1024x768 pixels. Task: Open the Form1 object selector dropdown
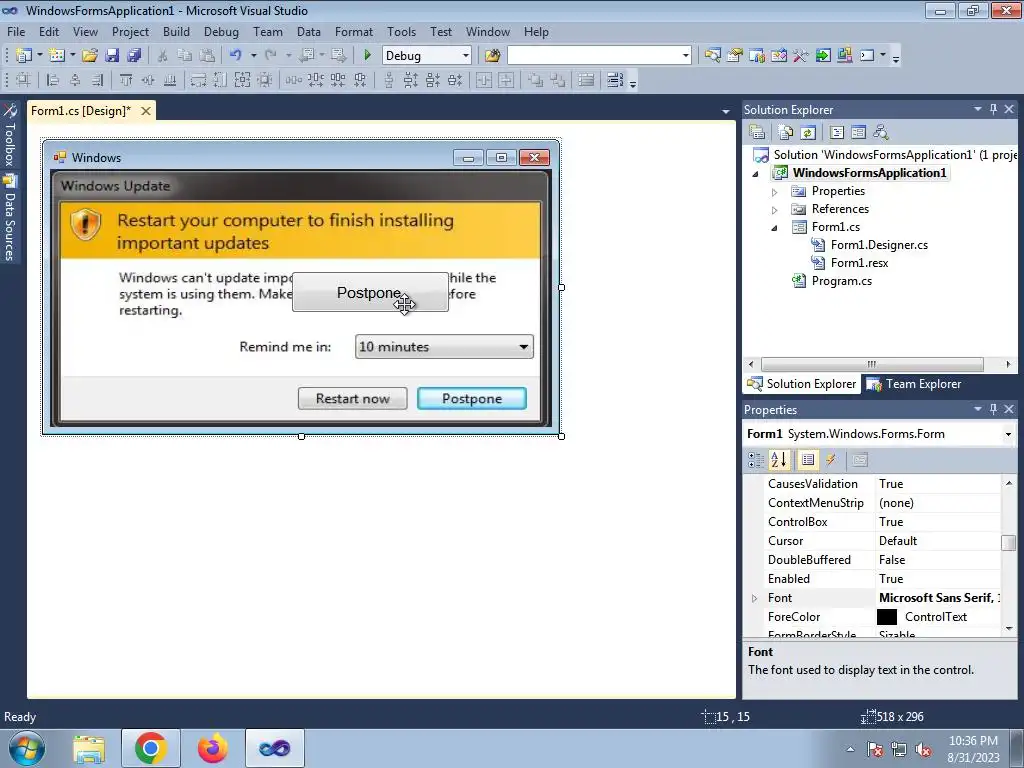(1008, 434)
